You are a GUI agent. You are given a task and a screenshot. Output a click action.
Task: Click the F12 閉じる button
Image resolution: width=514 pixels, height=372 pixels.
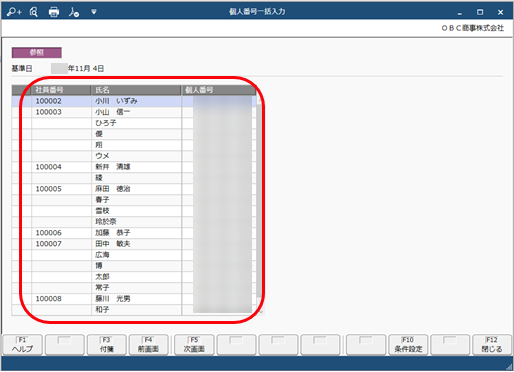pyautogui.click(x=492, y=345)
